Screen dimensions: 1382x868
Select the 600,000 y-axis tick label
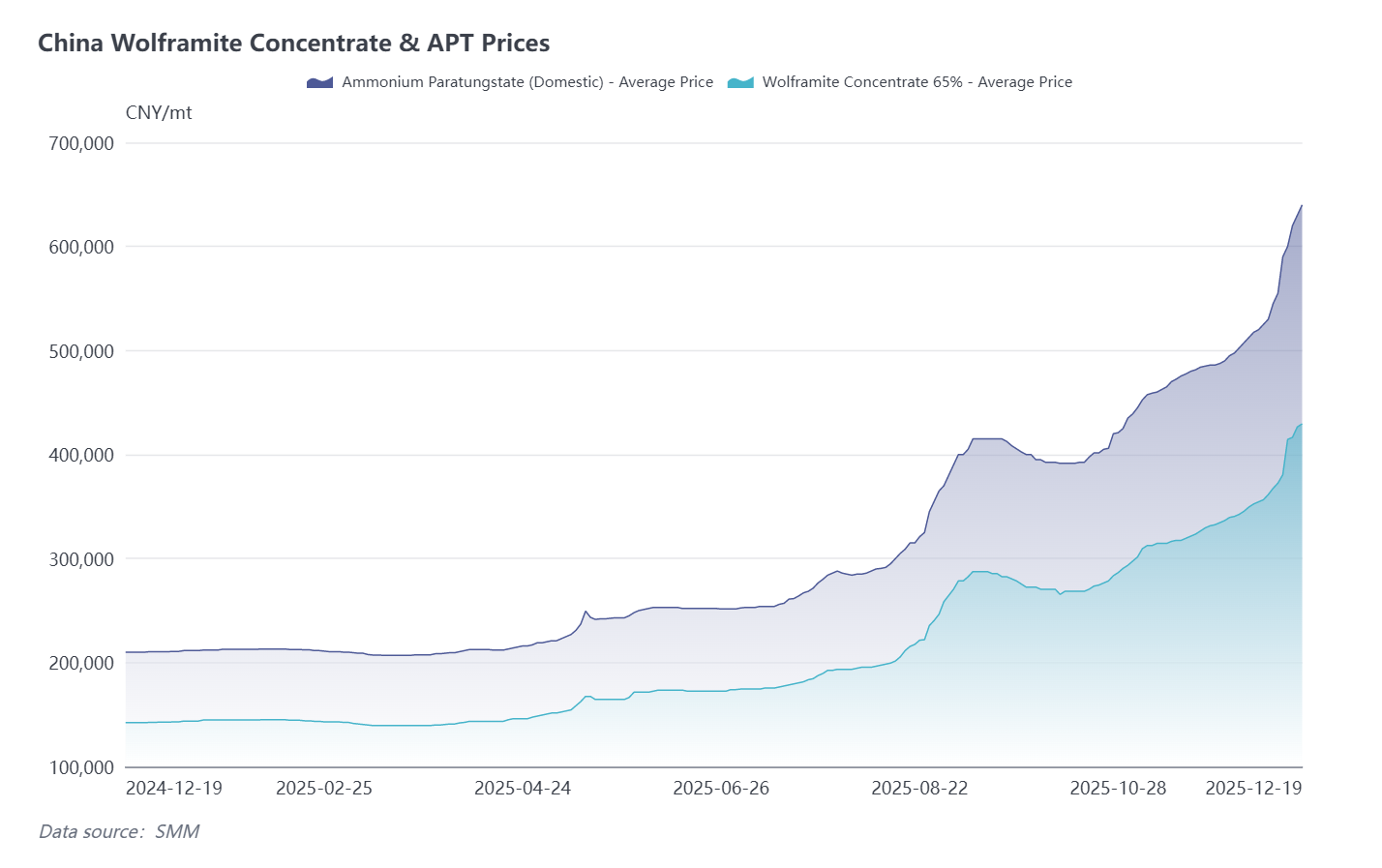coord(81,247)
